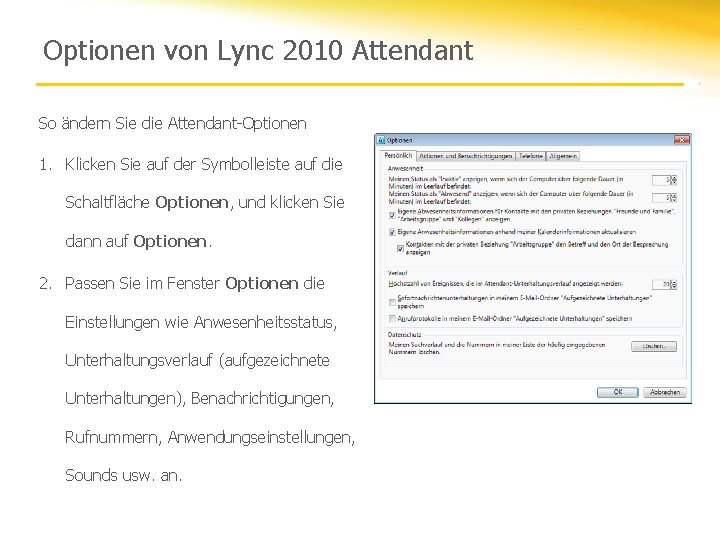This screenshot has width=720, height=540.
Task: Click the Höchstzahl von Ereignissen stepper
Action: pos(674,285)
